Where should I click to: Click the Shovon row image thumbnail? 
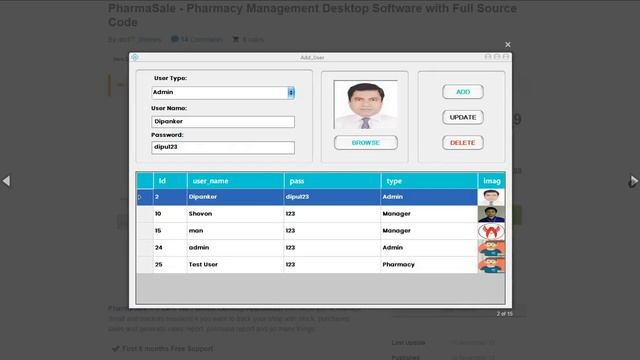491,214
